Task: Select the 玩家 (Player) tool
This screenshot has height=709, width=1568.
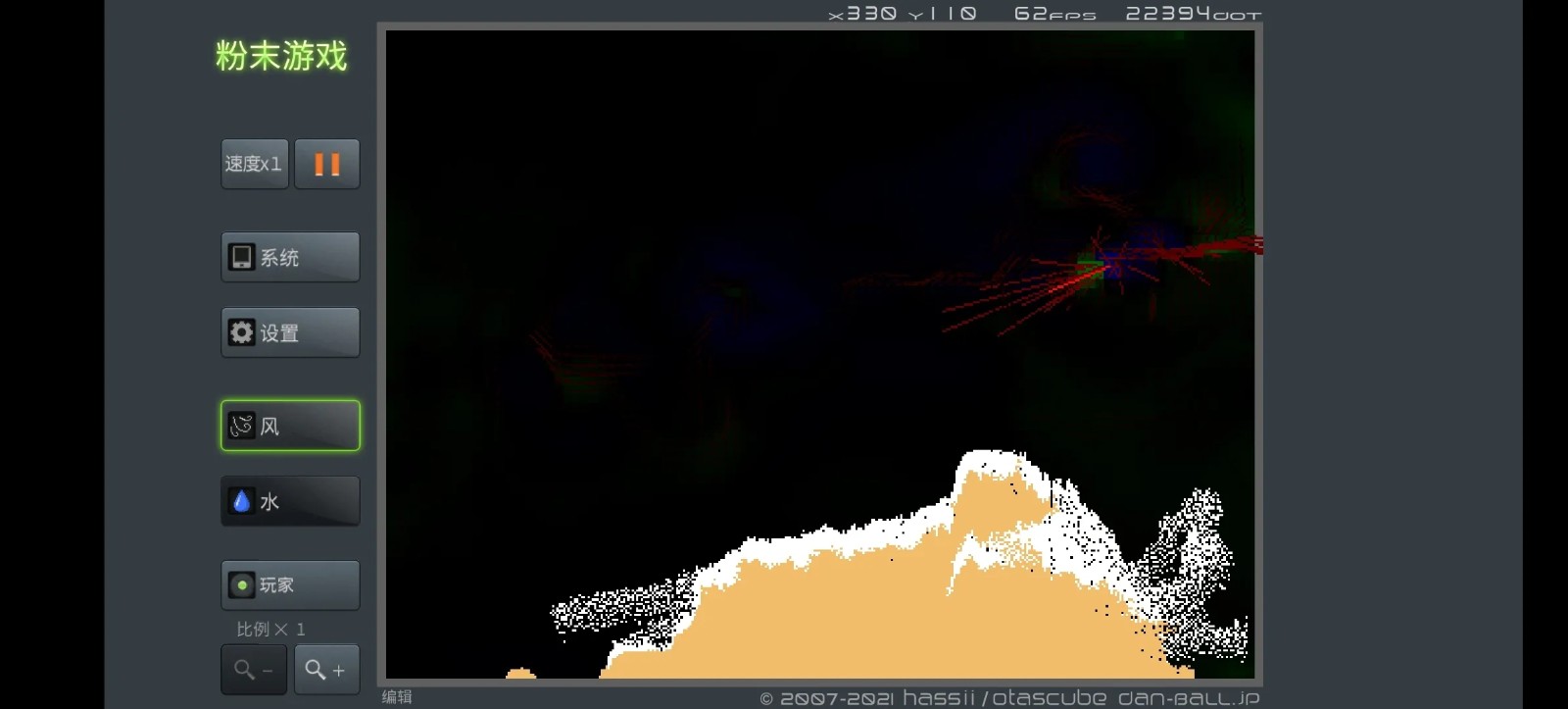Action: 290,585
